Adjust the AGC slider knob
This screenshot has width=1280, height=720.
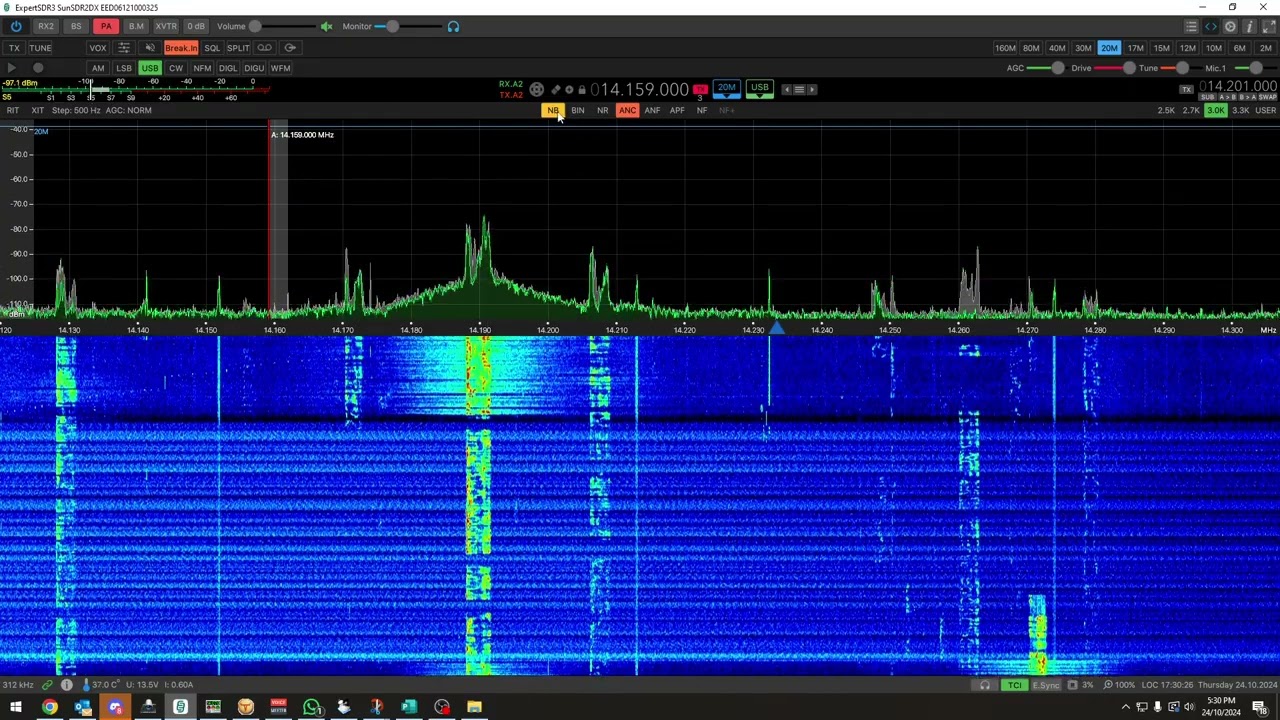[1058, 68]
